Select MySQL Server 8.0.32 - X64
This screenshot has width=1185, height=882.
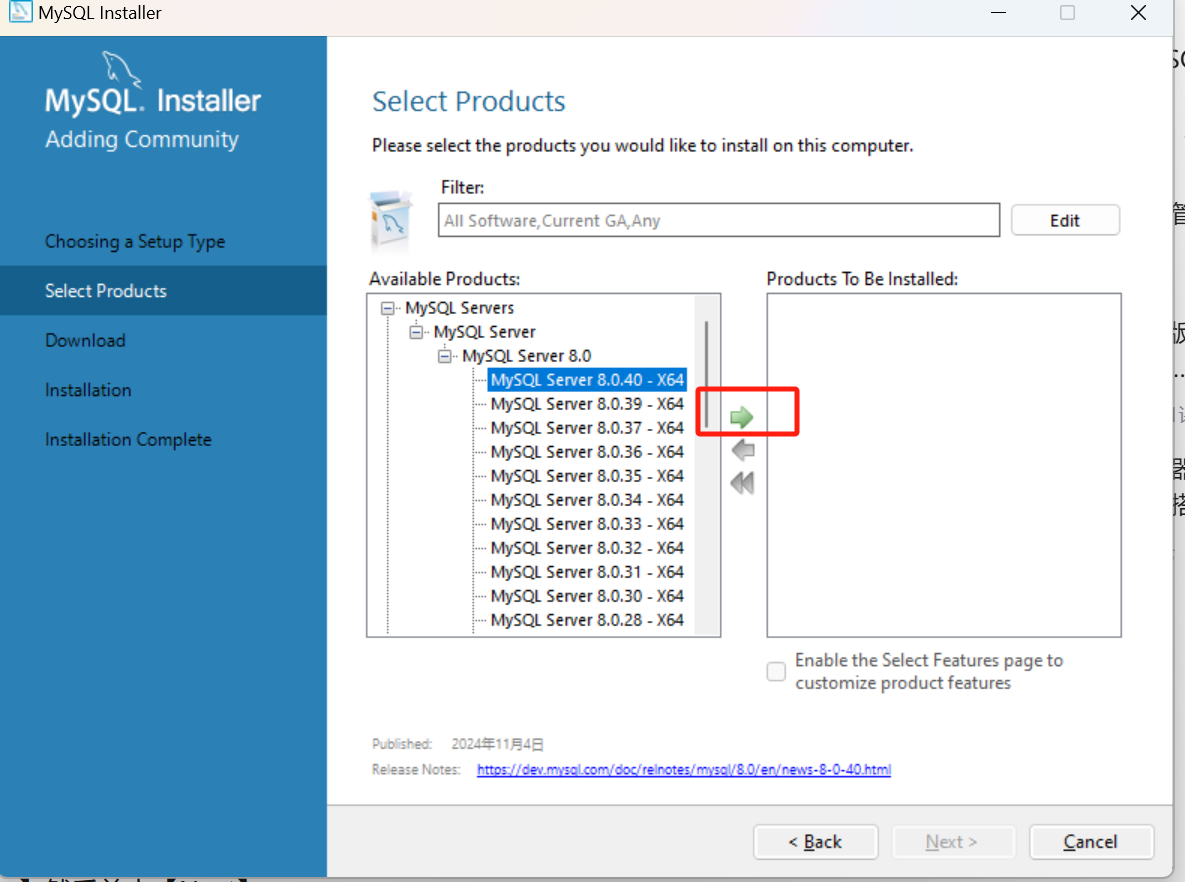click(587, 548)
